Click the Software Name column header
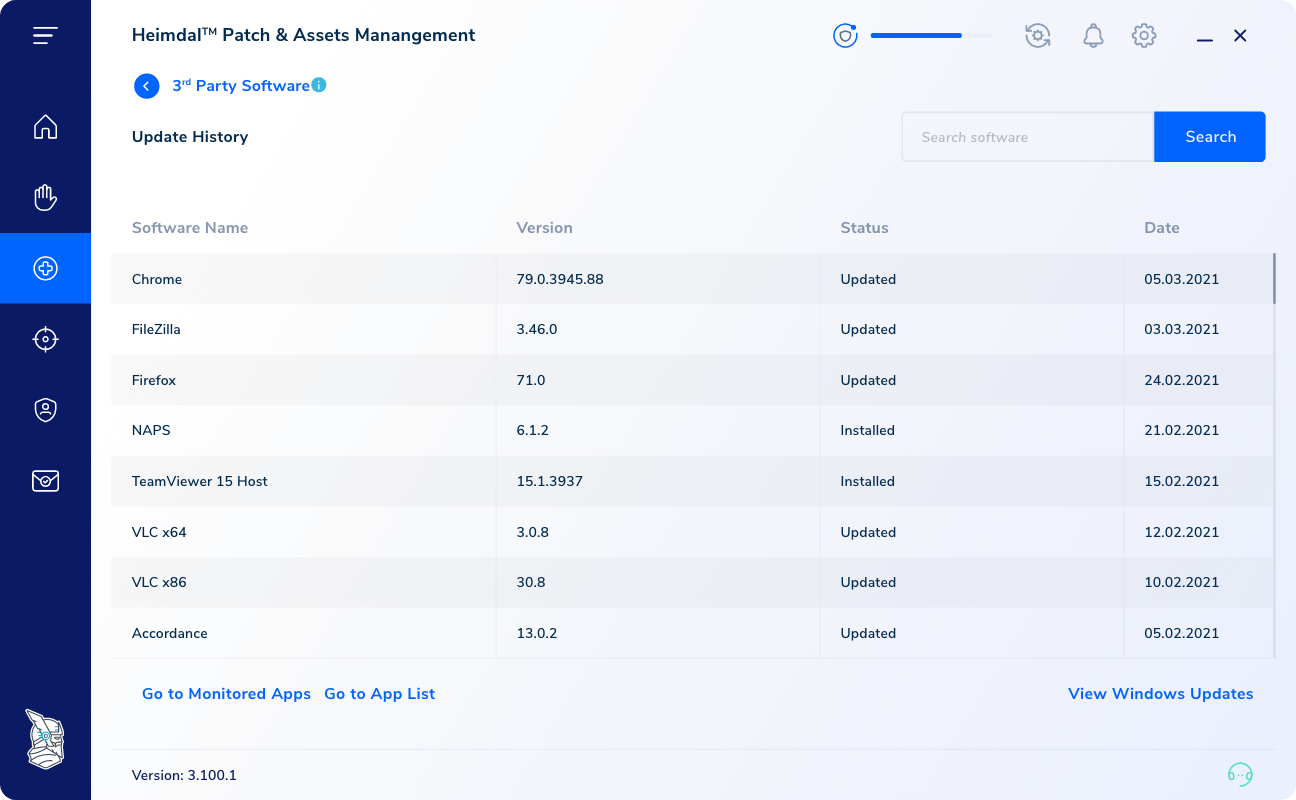Image resolution: width=1296 pixels, height=800 pixels. click(190, 228)
